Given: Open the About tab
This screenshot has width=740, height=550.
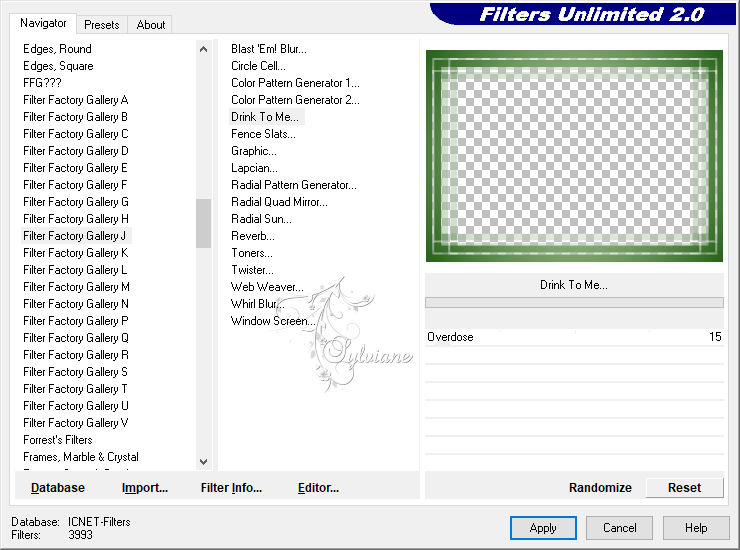Looking at the screenshot, I should point(151,25).
